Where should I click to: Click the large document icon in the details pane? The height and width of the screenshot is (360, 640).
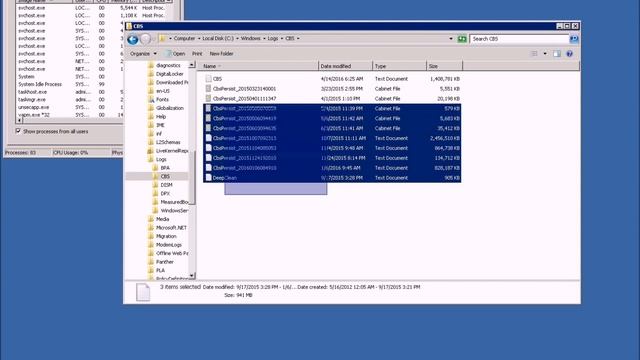pyautogui.click(x=143, y=292)
